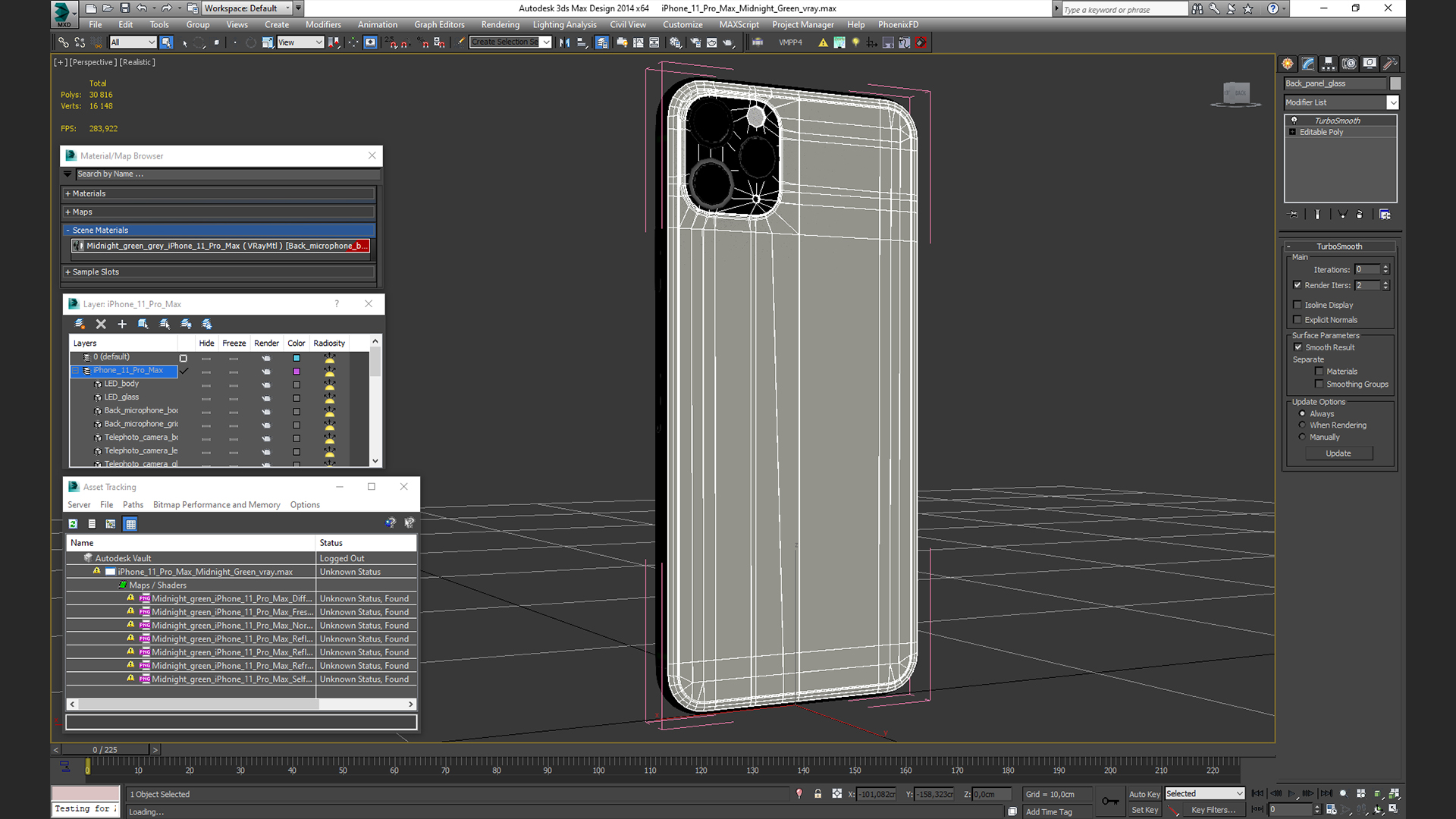Click the Auto Key button
This screenshot has width=1456, height=819.
1144,794
